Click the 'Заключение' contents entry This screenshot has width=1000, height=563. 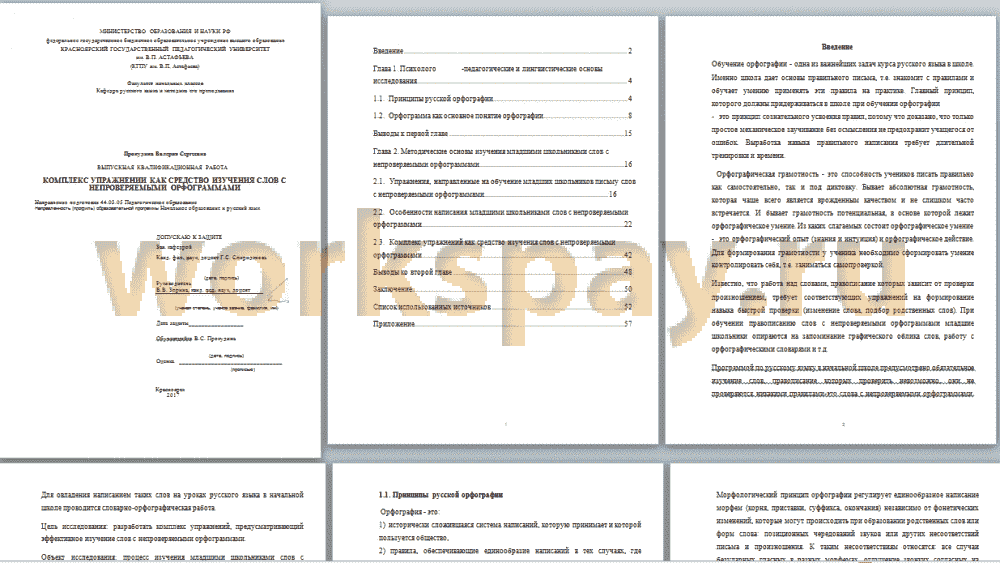(x=503, y=289)
